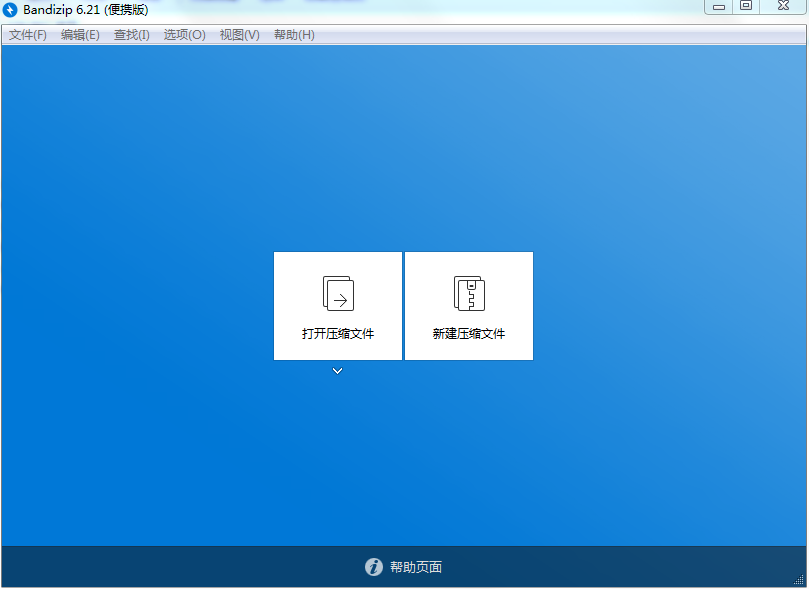Maximize the Bandizip window
This screenshot has width=809, height=589.
pyautogui.click(x=746, y=7)
